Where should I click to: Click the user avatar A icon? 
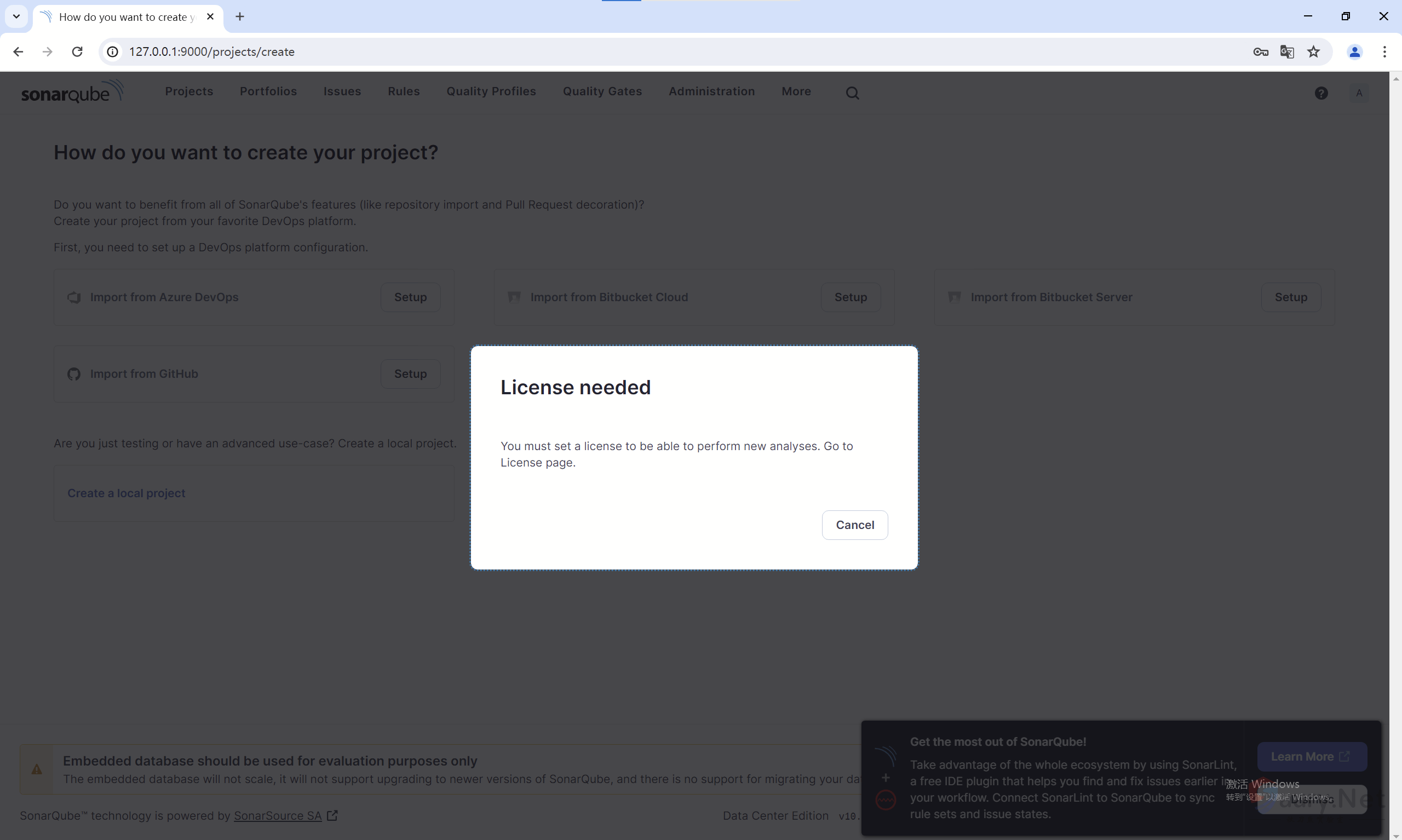(x=1358, y=93)
